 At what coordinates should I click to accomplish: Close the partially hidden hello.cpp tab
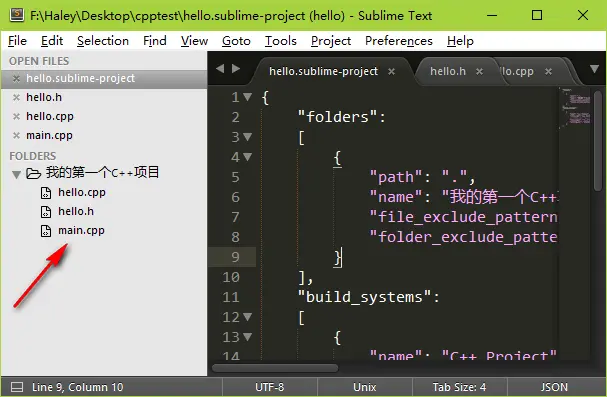[548, 71]
